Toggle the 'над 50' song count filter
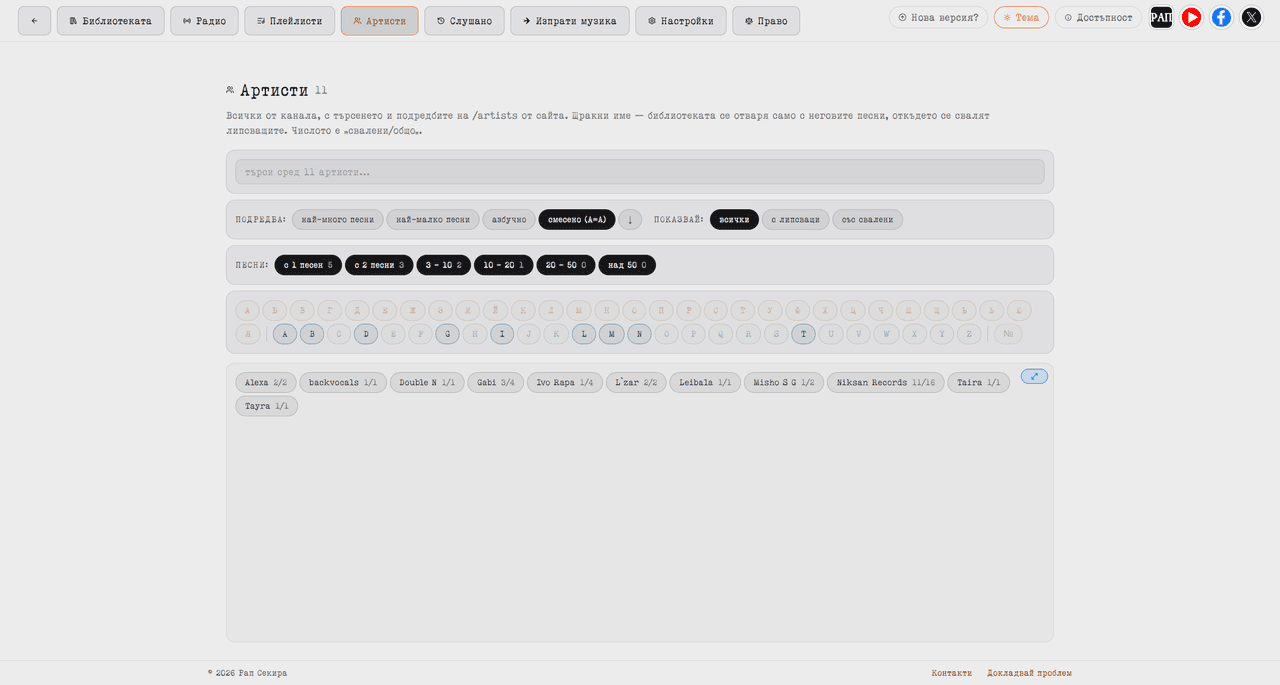The image size is (1280, 685). point(627,265)
